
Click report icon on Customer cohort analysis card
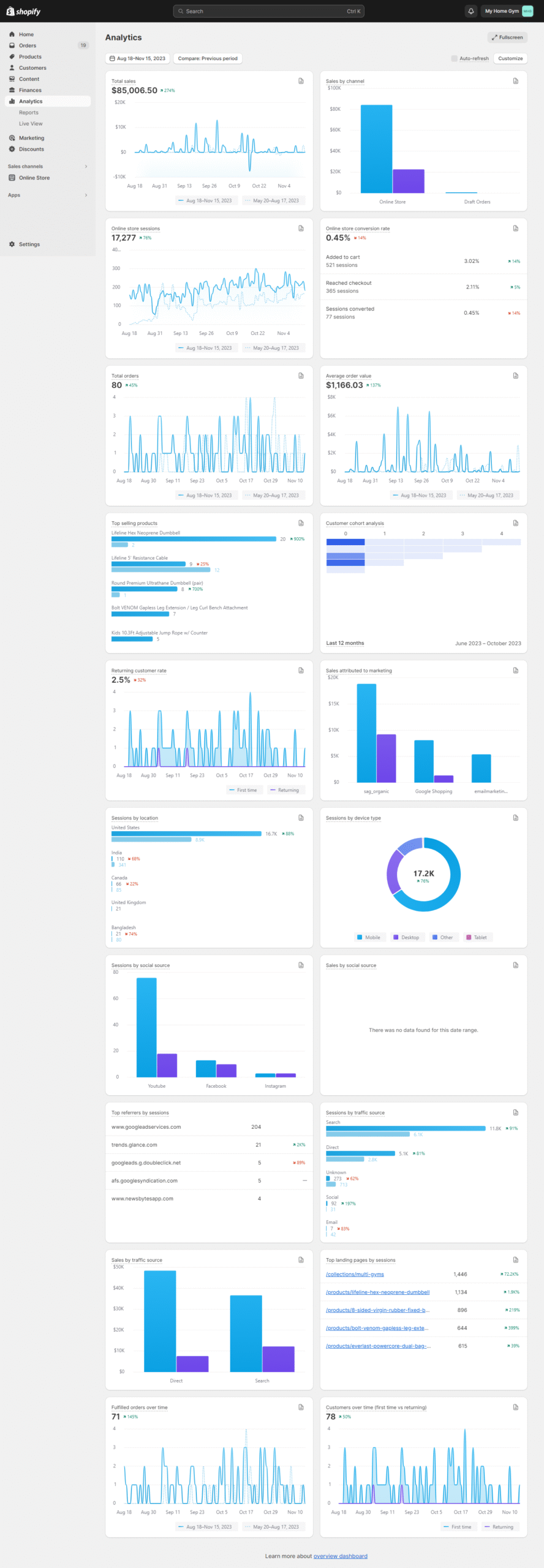(x=515, y=523)
